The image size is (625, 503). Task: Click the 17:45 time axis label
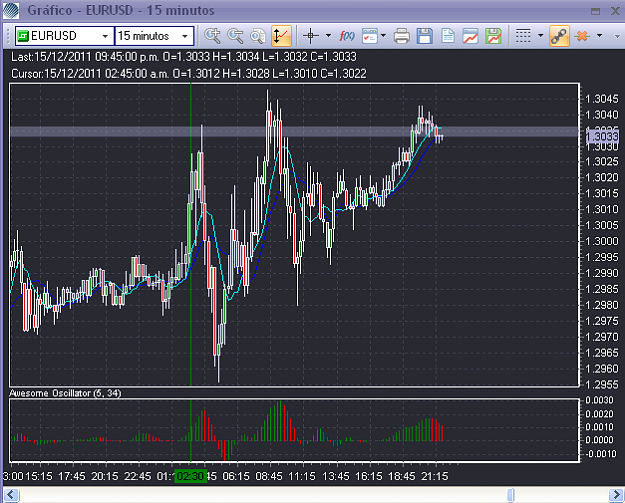pos(72,476)
